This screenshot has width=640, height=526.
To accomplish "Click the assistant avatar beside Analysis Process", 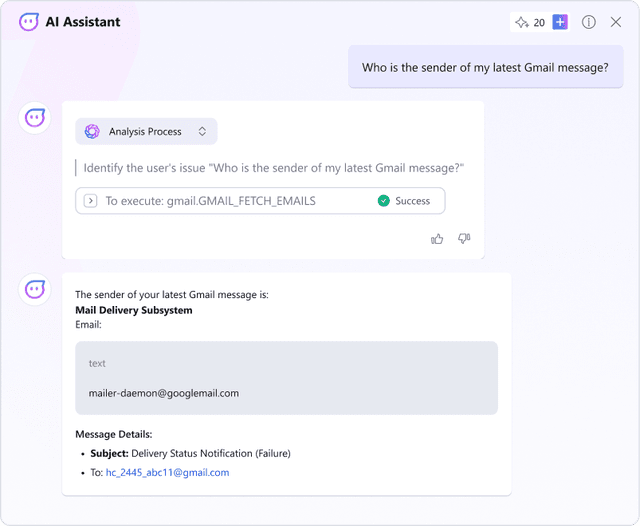I will (x=35, y=118).
